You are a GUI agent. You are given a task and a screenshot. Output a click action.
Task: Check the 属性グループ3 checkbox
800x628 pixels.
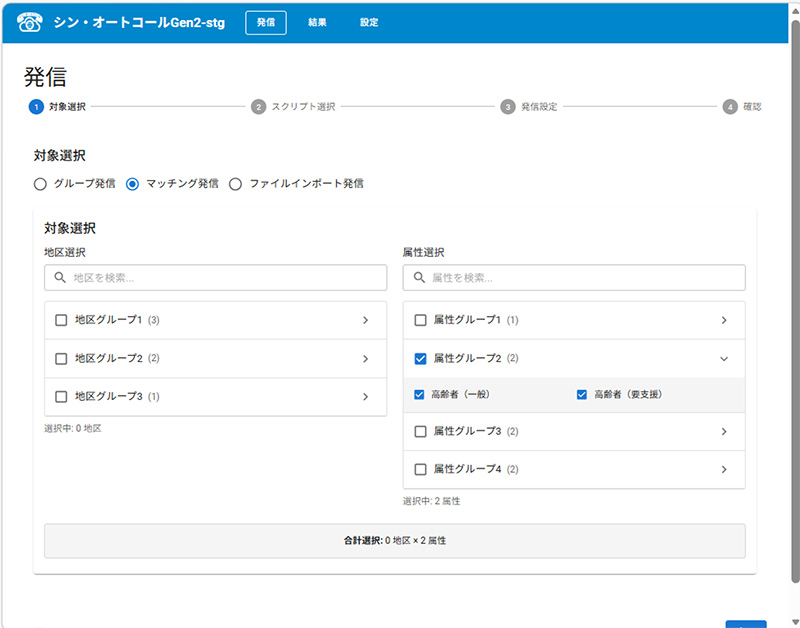420,432
